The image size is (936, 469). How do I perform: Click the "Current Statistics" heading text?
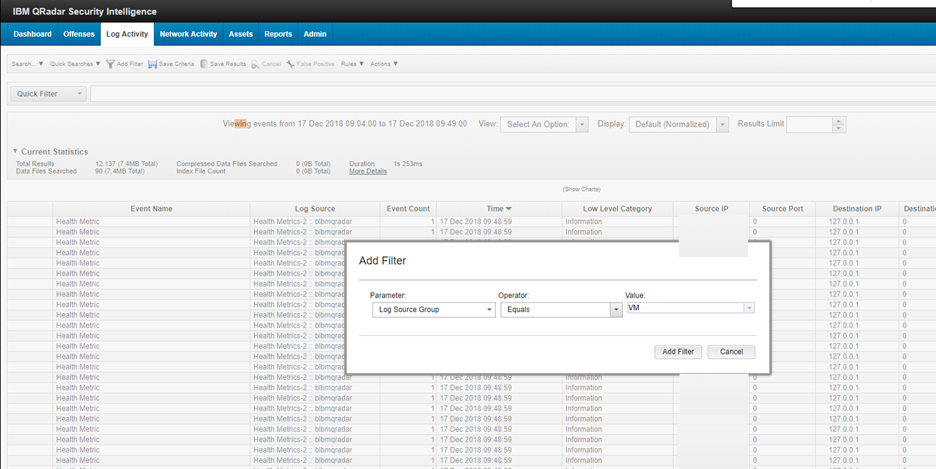(54, 152)
